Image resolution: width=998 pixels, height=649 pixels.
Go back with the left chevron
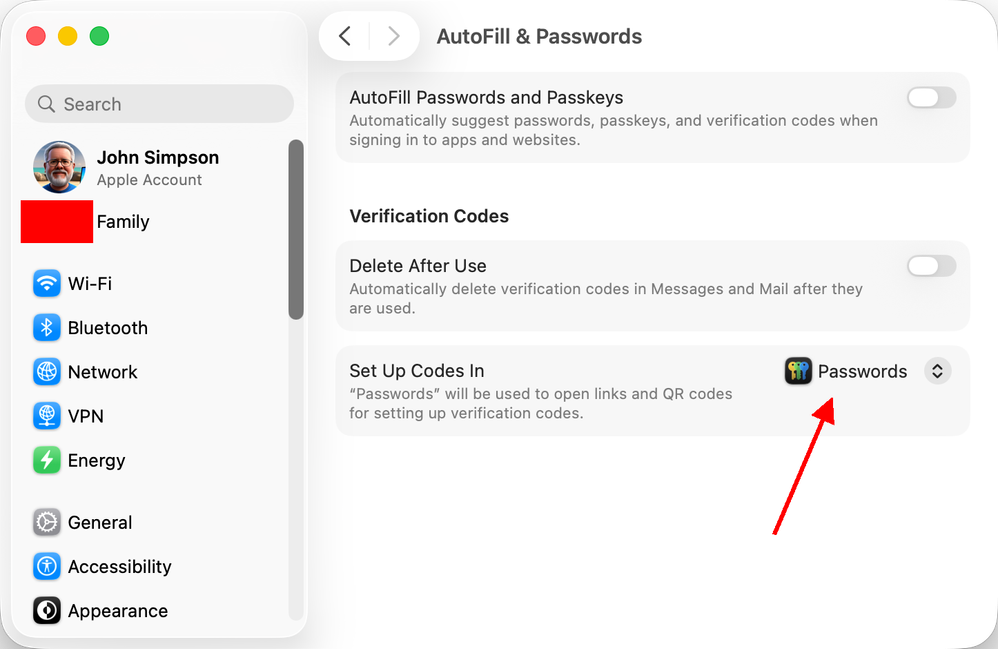click(x=345, y=37)
